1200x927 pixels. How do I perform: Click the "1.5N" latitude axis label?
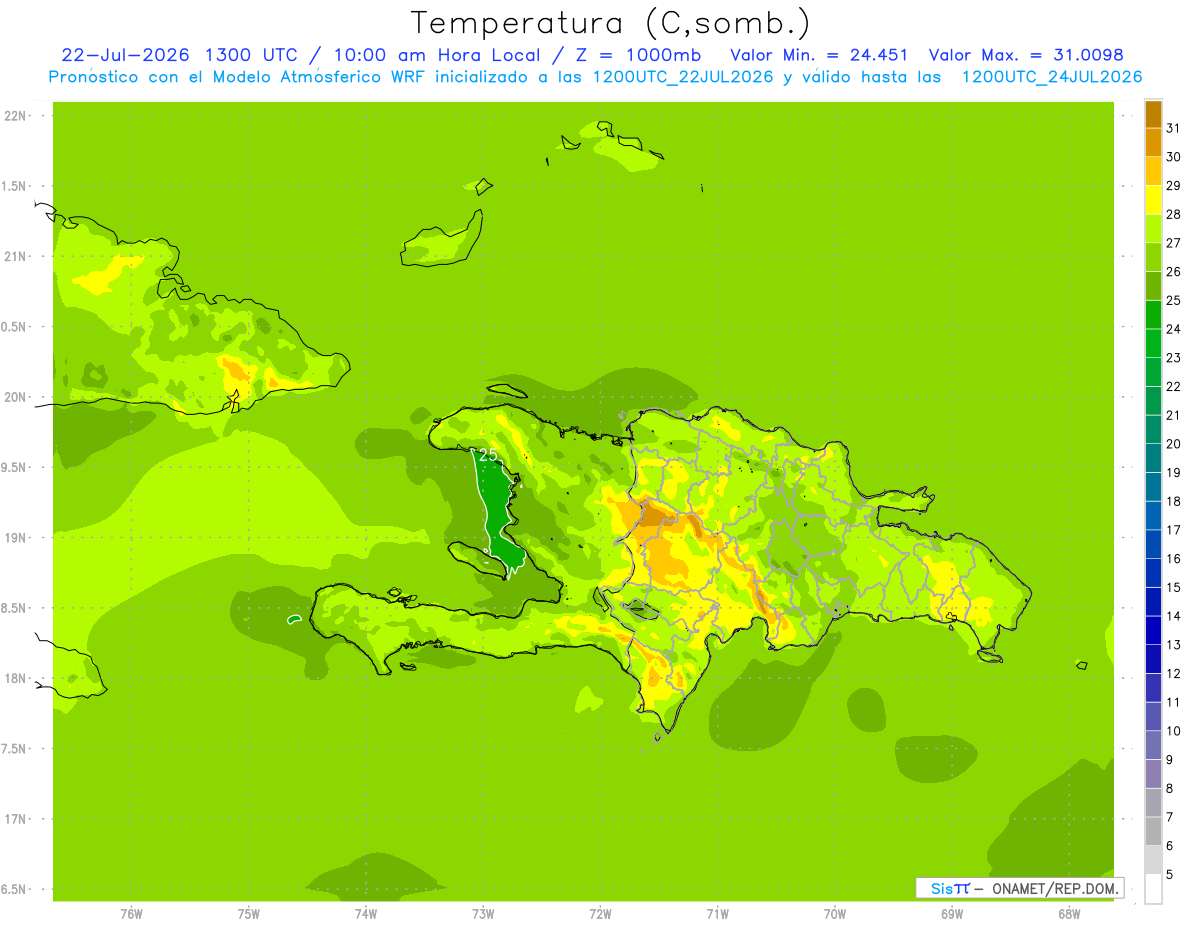pos(15,186)
